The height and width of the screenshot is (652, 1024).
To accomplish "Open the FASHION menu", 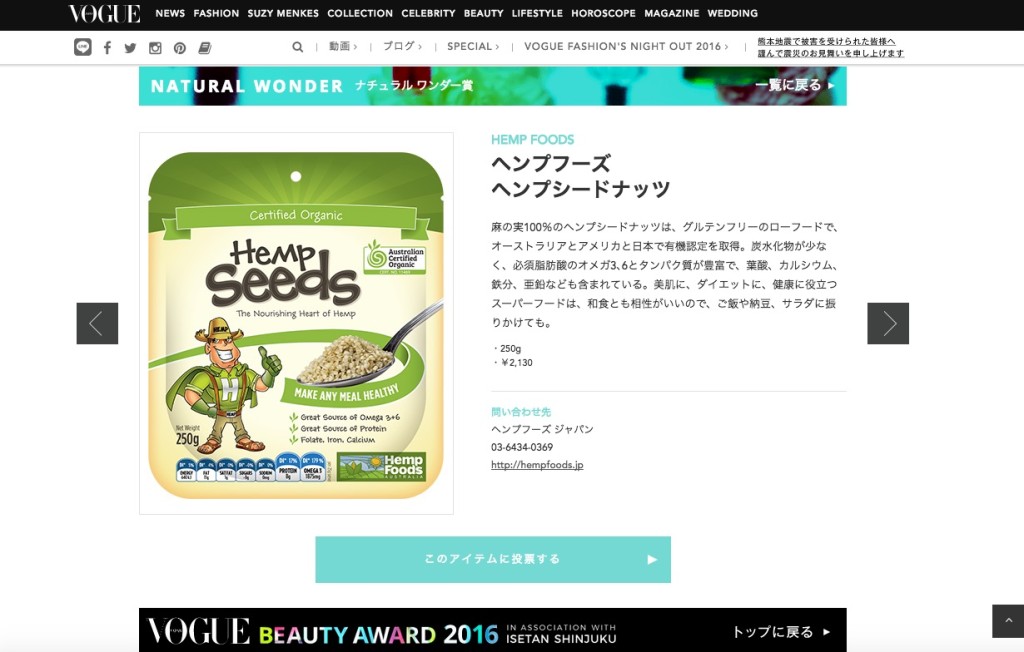I will pyautogui.click(x=216, y=13).
